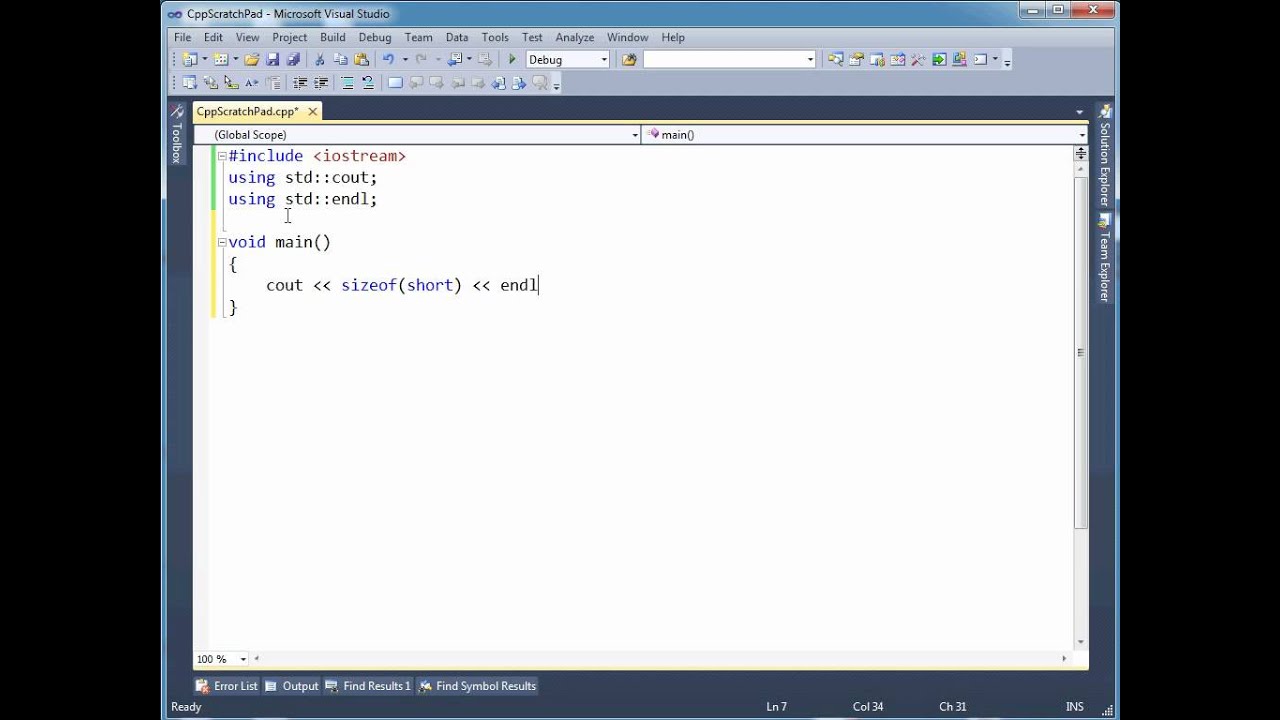Open the New Project dropdown arrow

(x=204, y=60)
